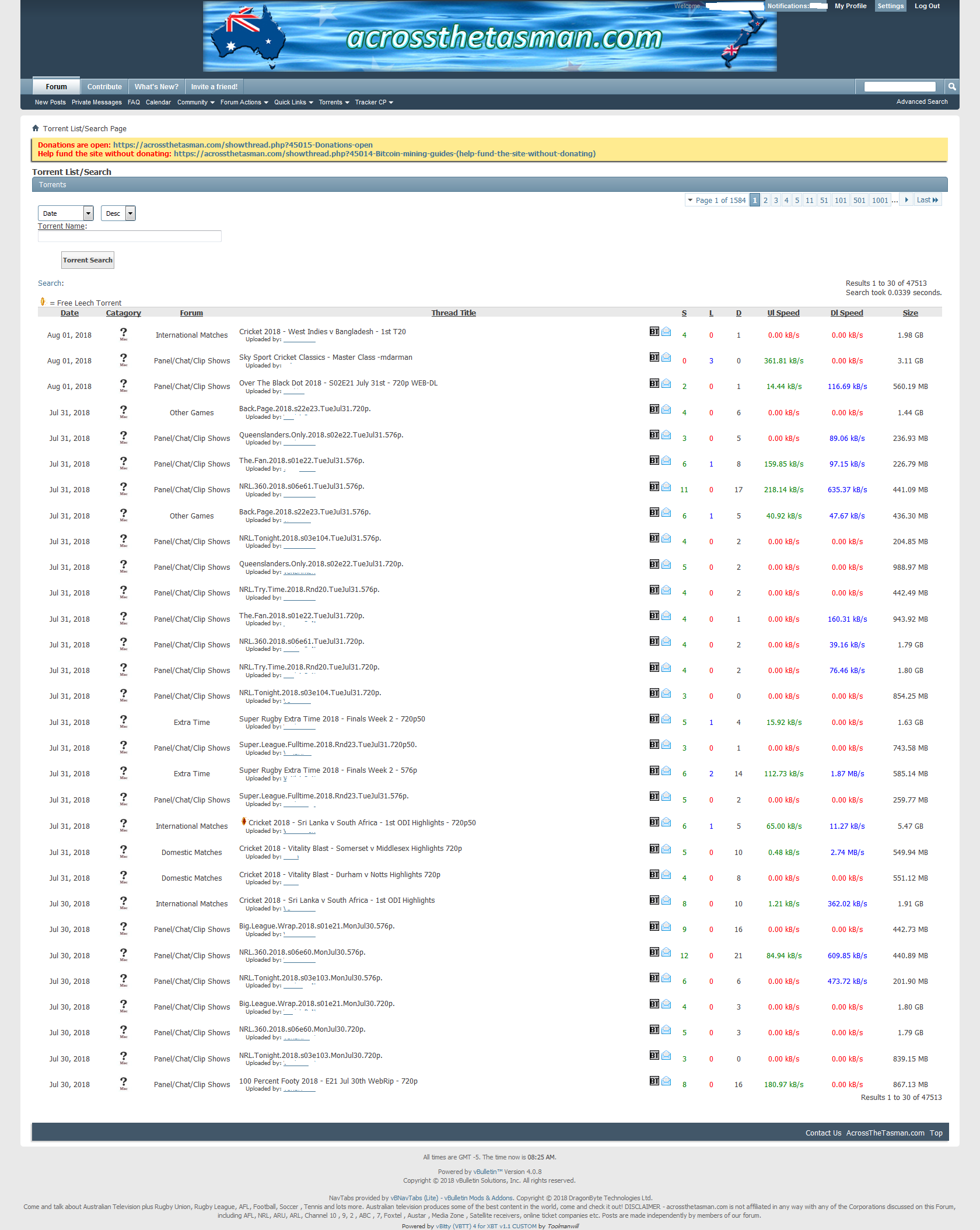
Task: Download torrent BT icon for West Indies v Bangladesh
Action: point(654,331)
